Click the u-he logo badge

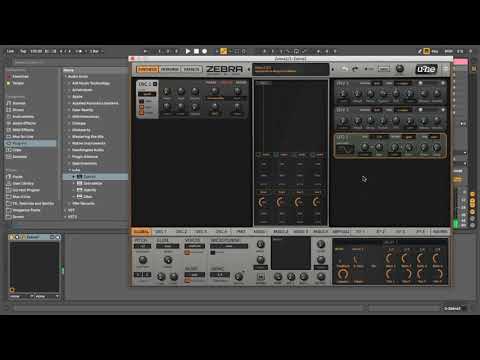click(x=426, y=69)
